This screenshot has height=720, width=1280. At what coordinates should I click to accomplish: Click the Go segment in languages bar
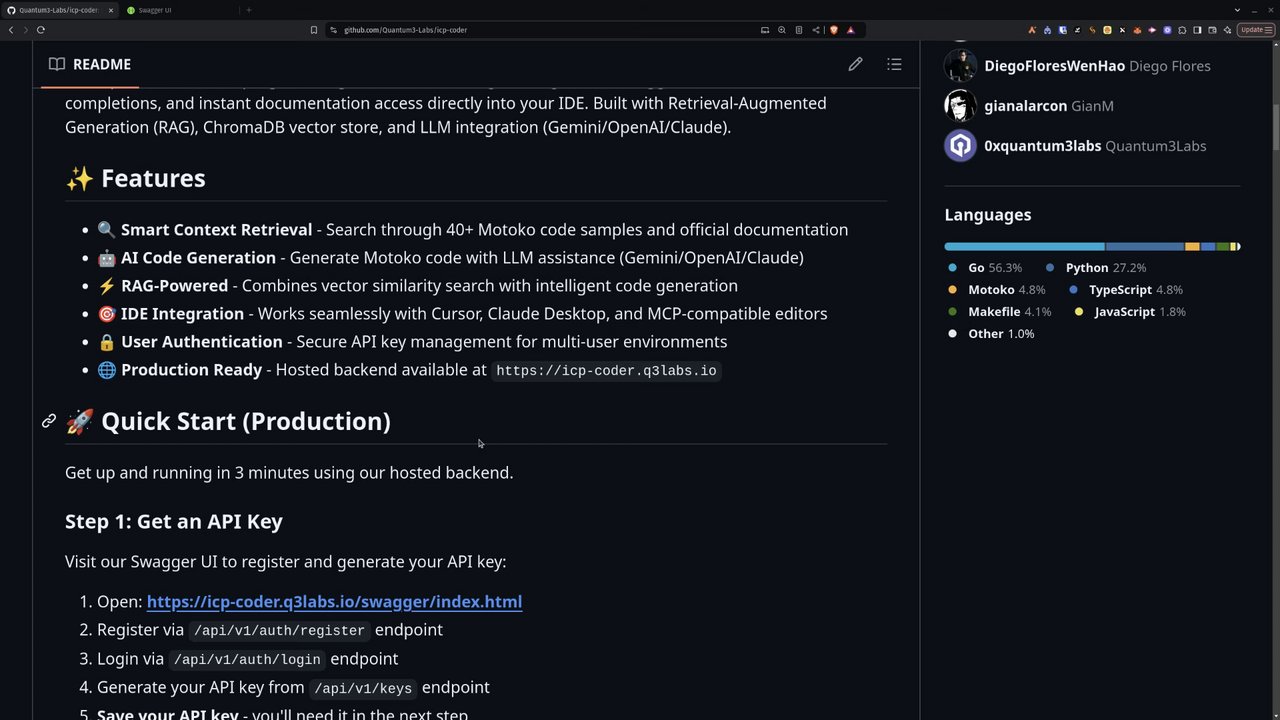point(1024,246)
